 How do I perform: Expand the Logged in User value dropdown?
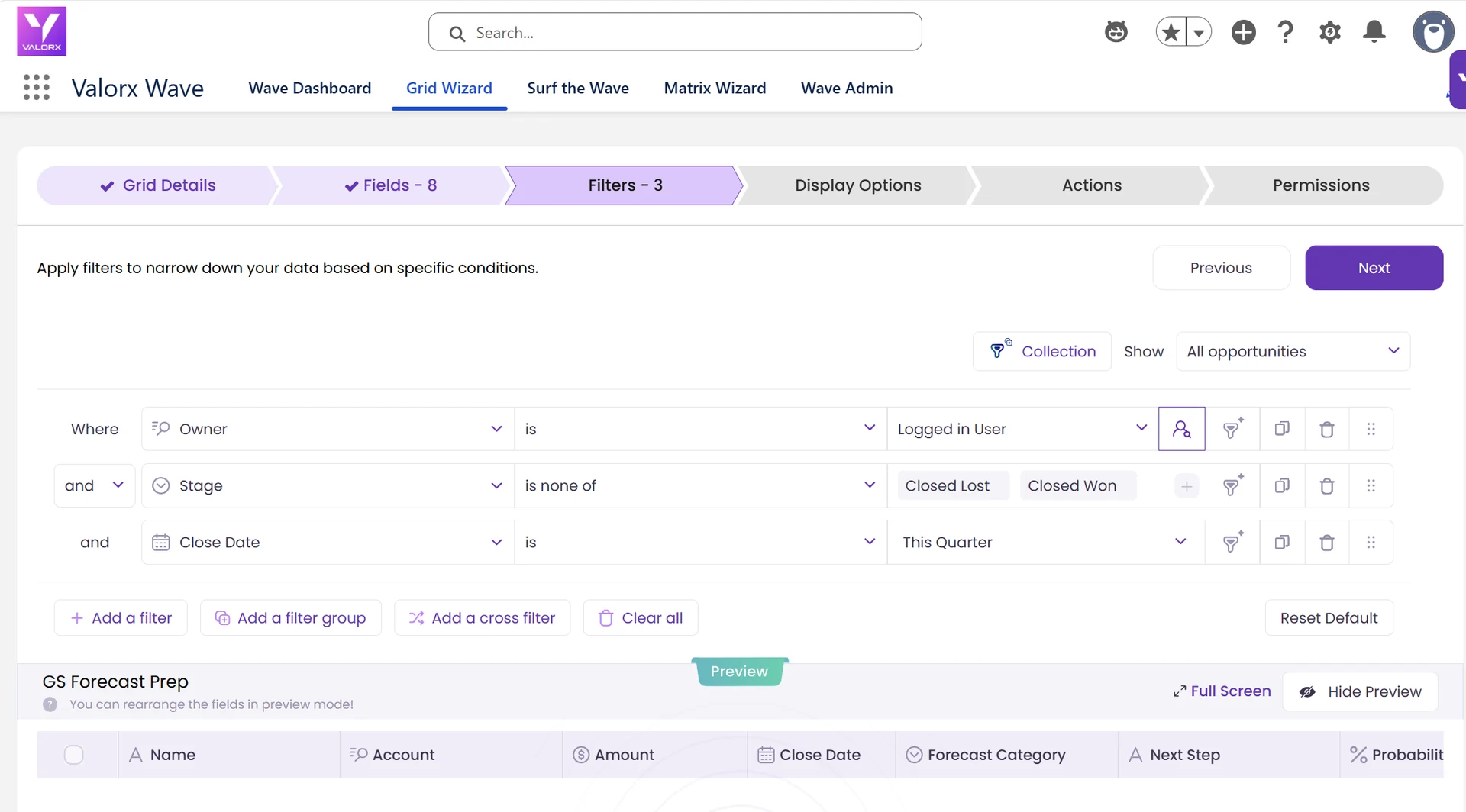1022,429
